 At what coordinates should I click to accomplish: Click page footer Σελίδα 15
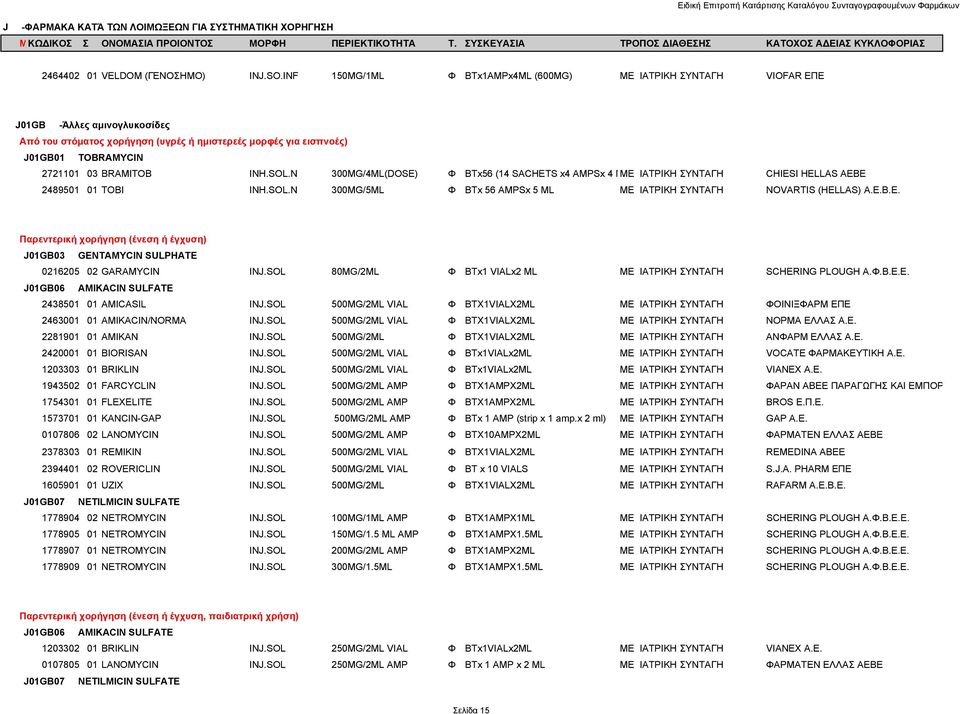coord(471,710)
